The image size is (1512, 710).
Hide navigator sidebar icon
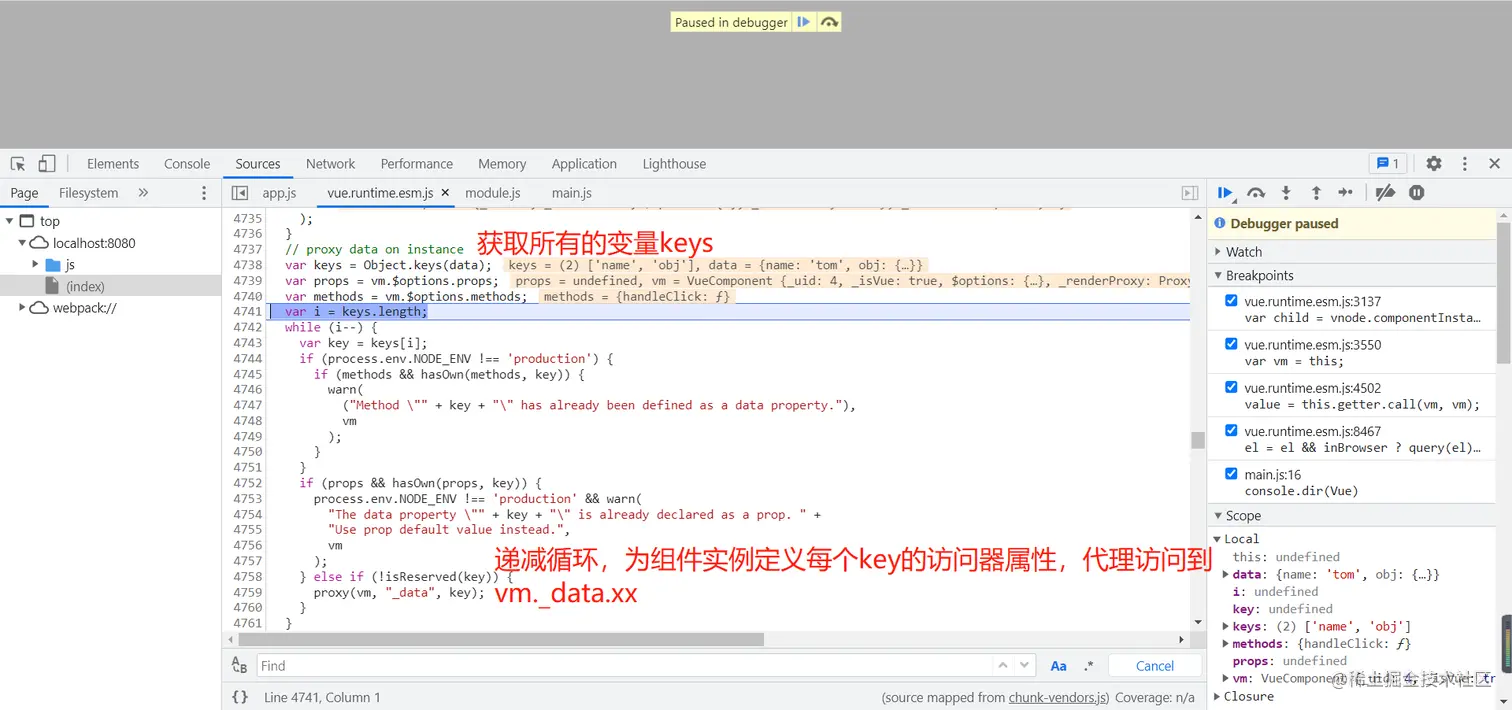(x=240, y=193)
